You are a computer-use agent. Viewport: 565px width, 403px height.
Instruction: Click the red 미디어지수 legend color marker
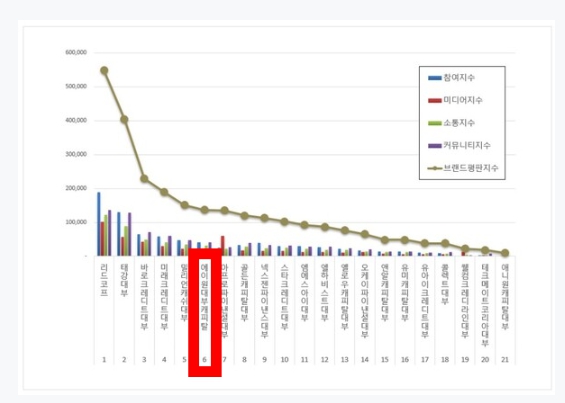click(435, 101)
